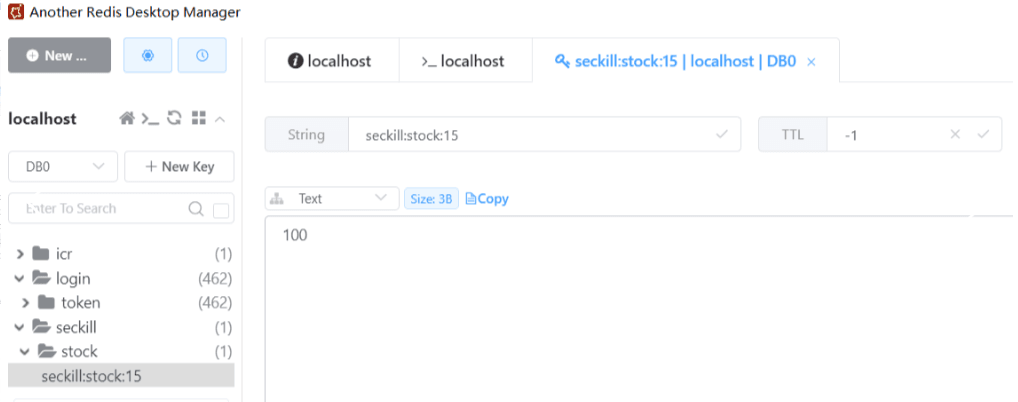Click the grid menu icon beside localhost
1018x402 pixels.
tap(198, 118)
